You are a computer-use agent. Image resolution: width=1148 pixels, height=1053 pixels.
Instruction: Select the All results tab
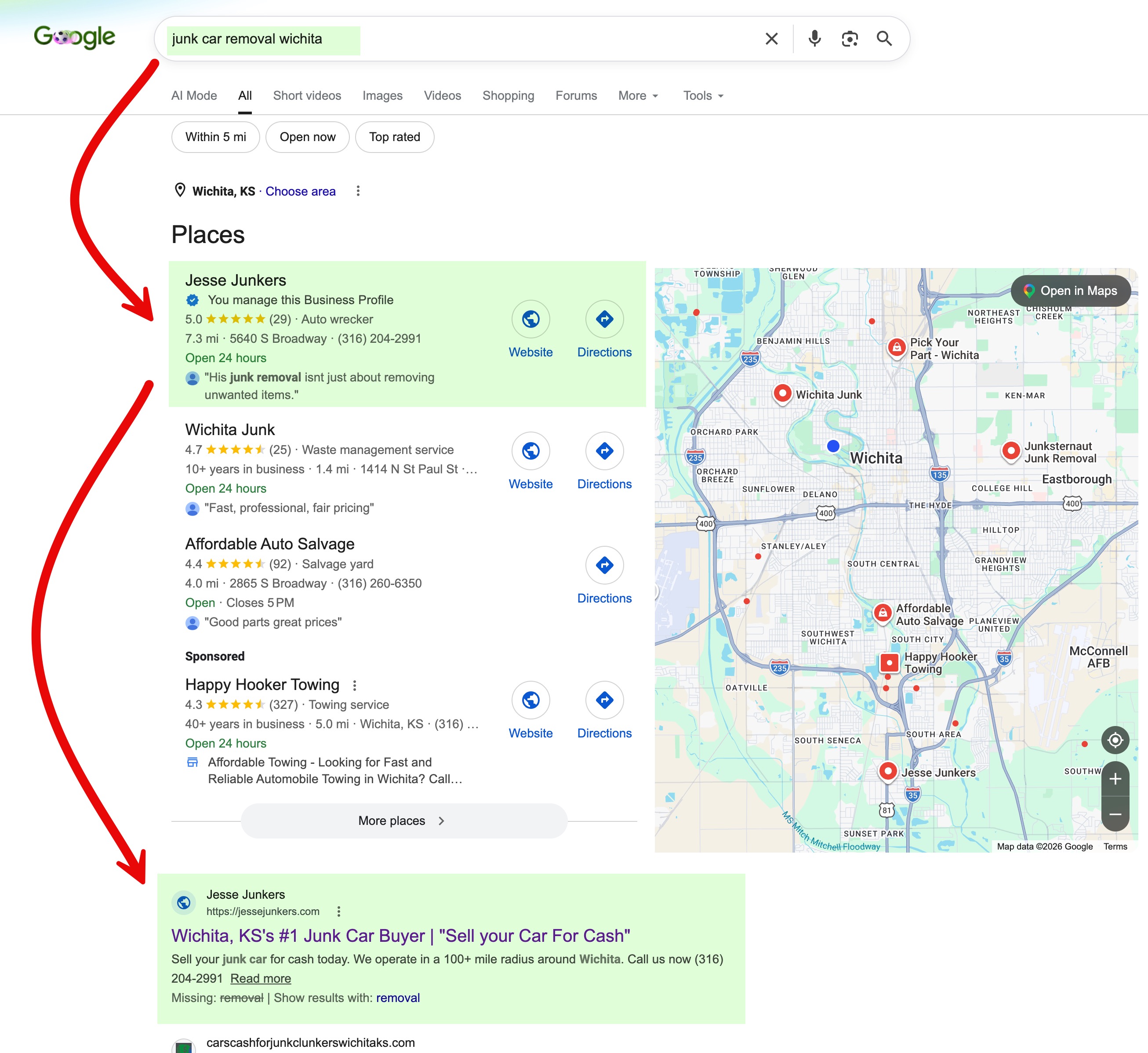click(x=245, y=96)
